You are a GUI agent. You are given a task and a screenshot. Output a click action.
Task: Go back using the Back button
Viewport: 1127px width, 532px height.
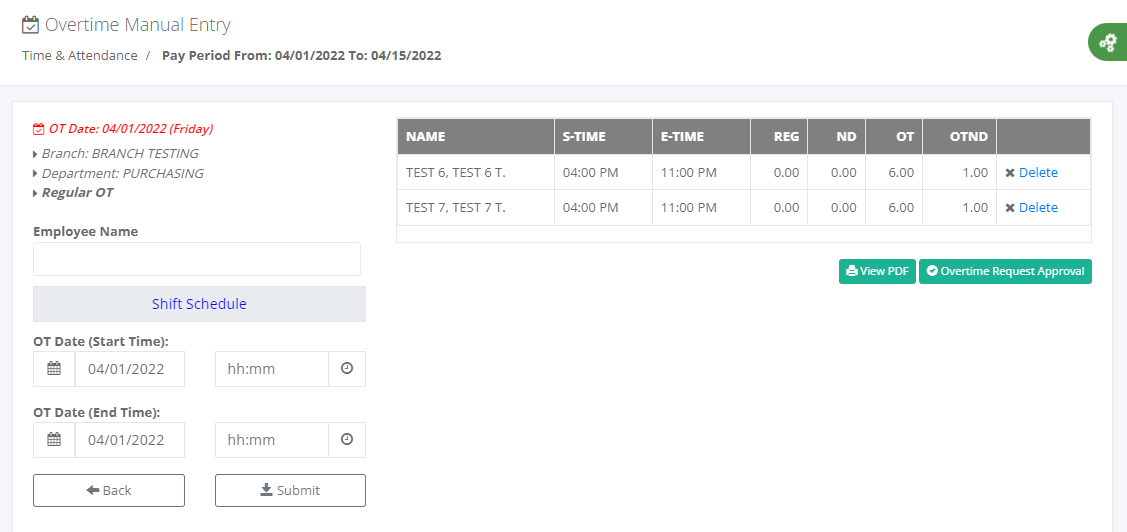point(109,491)
